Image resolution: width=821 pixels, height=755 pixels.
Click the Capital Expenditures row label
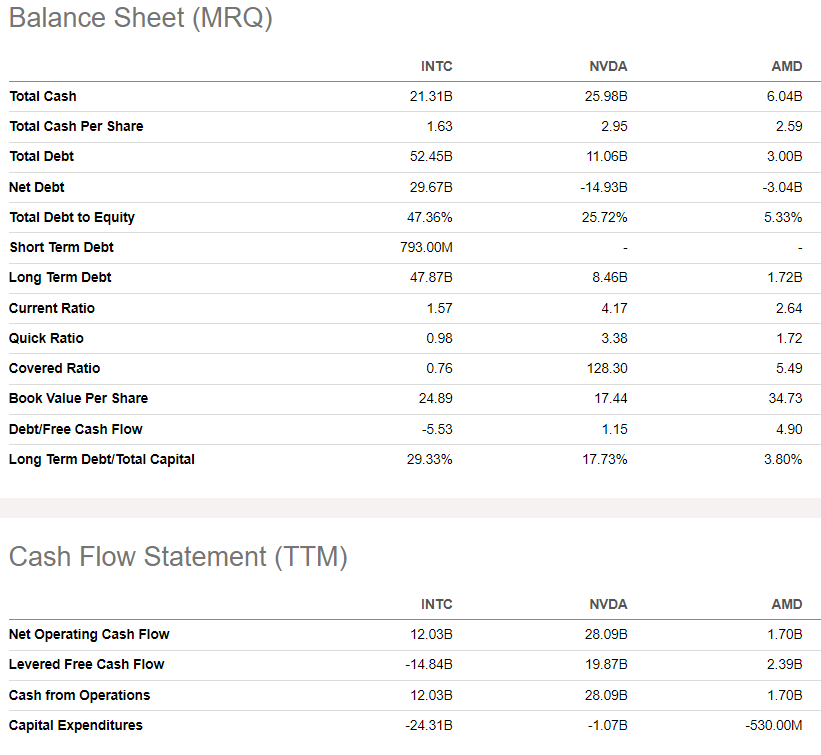76,725
